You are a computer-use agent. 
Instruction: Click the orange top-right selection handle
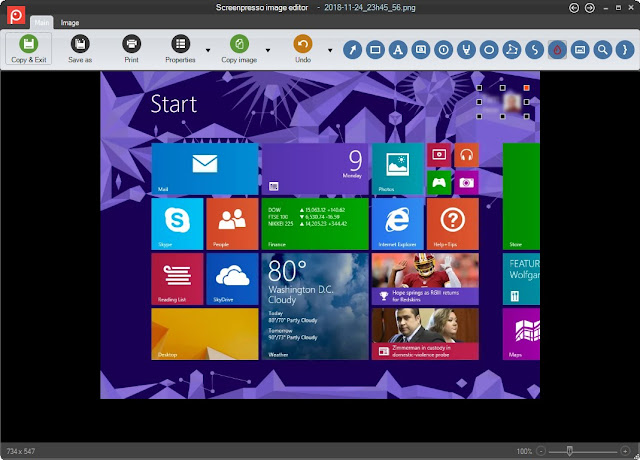pos(527,88)
